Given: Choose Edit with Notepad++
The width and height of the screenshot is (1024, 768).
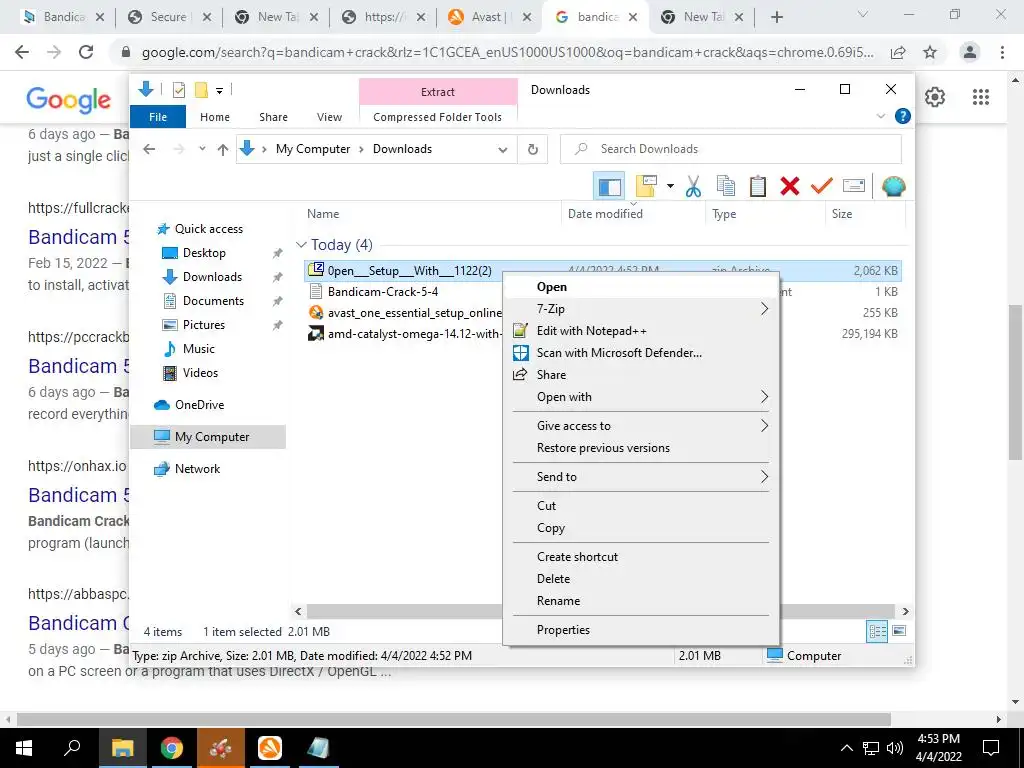Looking at the screenshot, I should [641, 331].
